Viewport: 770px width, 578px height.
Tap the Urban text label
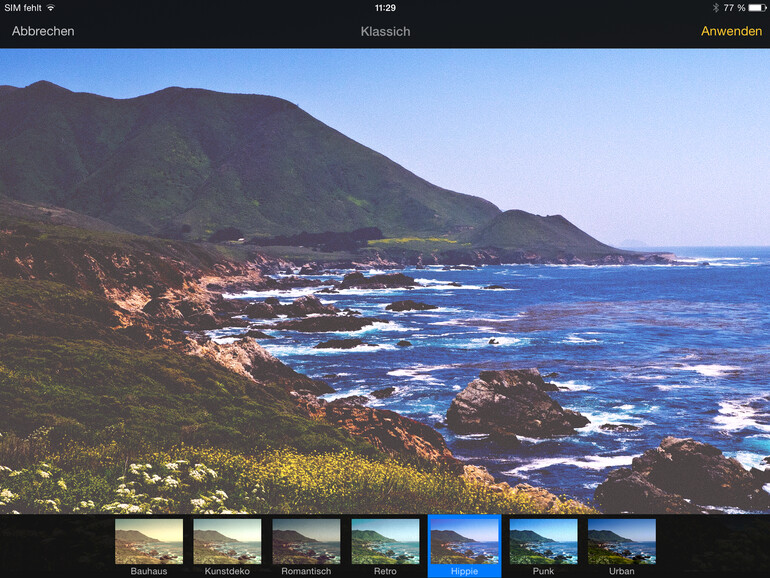pyautogui.click(x=621, y=571)
